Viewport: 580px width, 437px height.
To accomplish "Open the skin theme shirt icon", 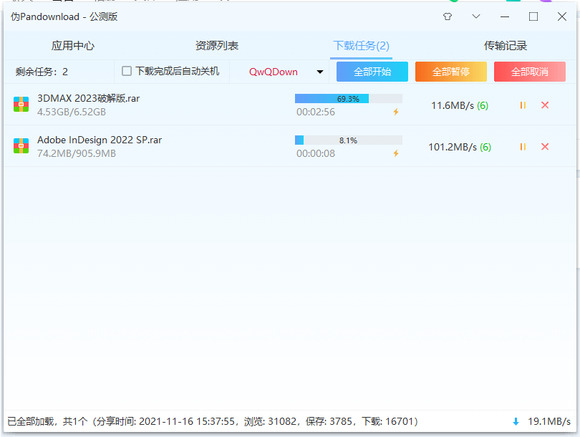I will (x=447, y=17).
